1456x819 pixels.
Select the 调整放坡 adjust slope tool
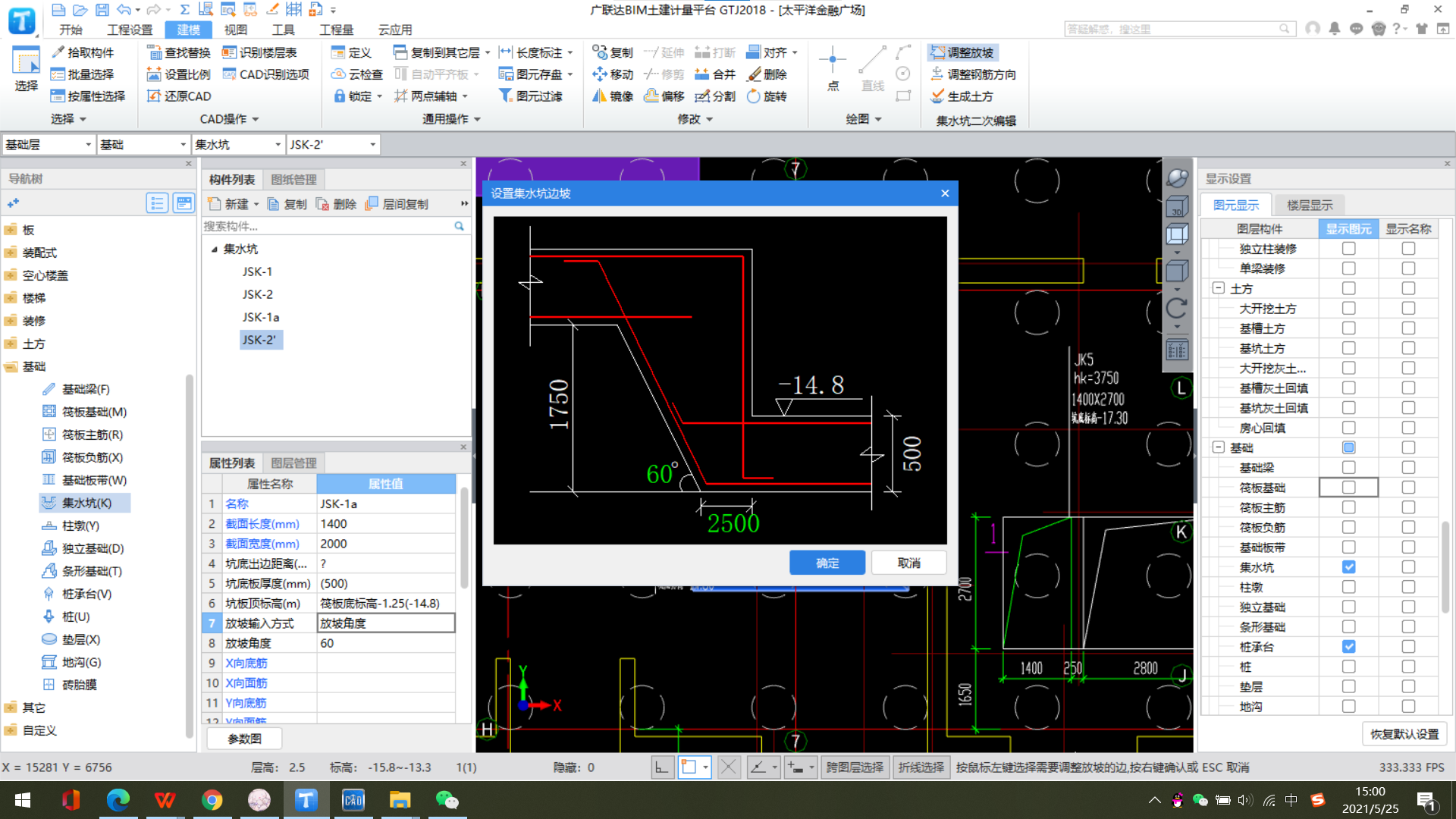coord(962,52)
